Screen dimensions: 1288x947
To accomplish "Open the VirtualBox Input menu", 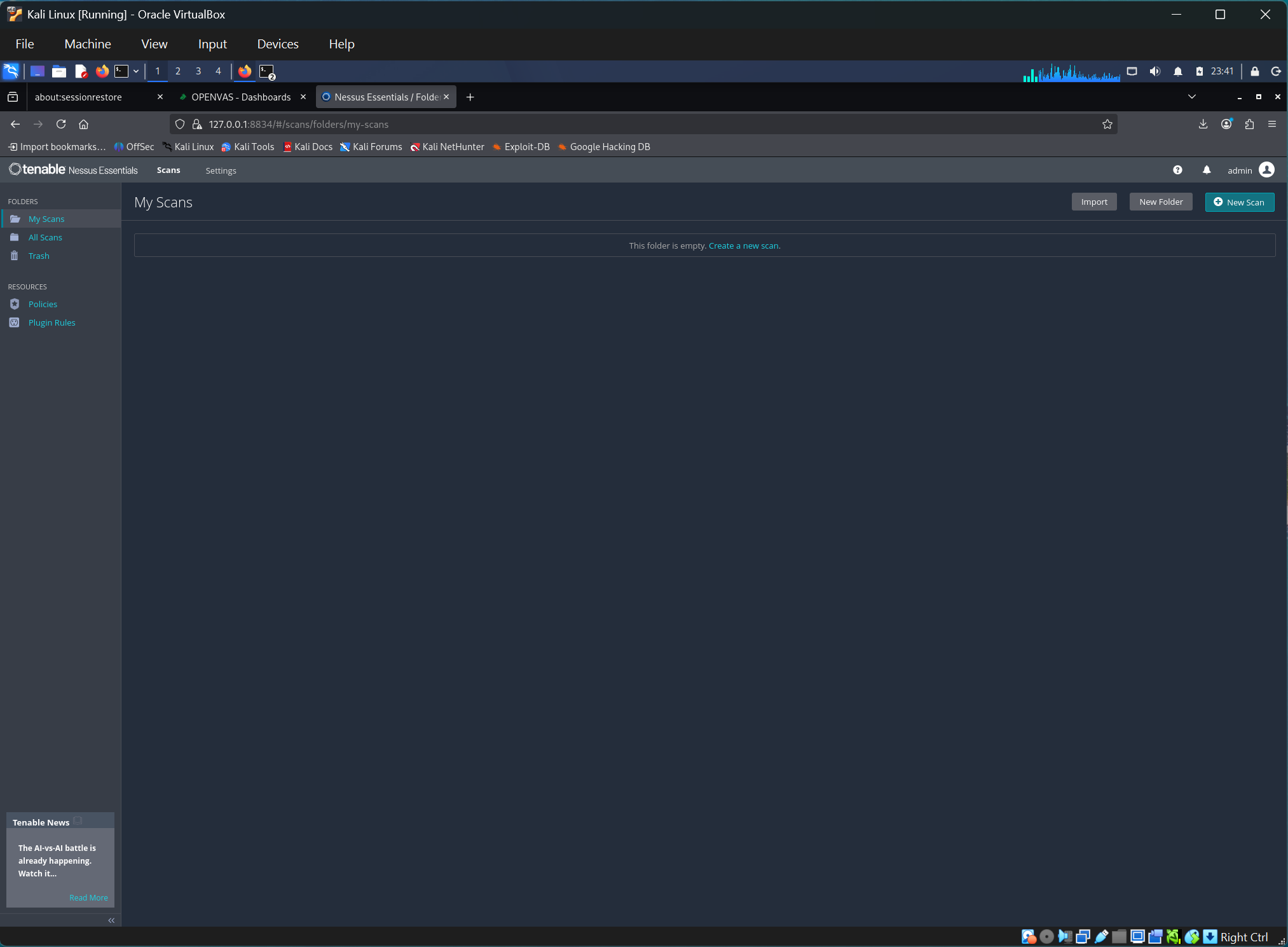I will [x=212, y=44].
